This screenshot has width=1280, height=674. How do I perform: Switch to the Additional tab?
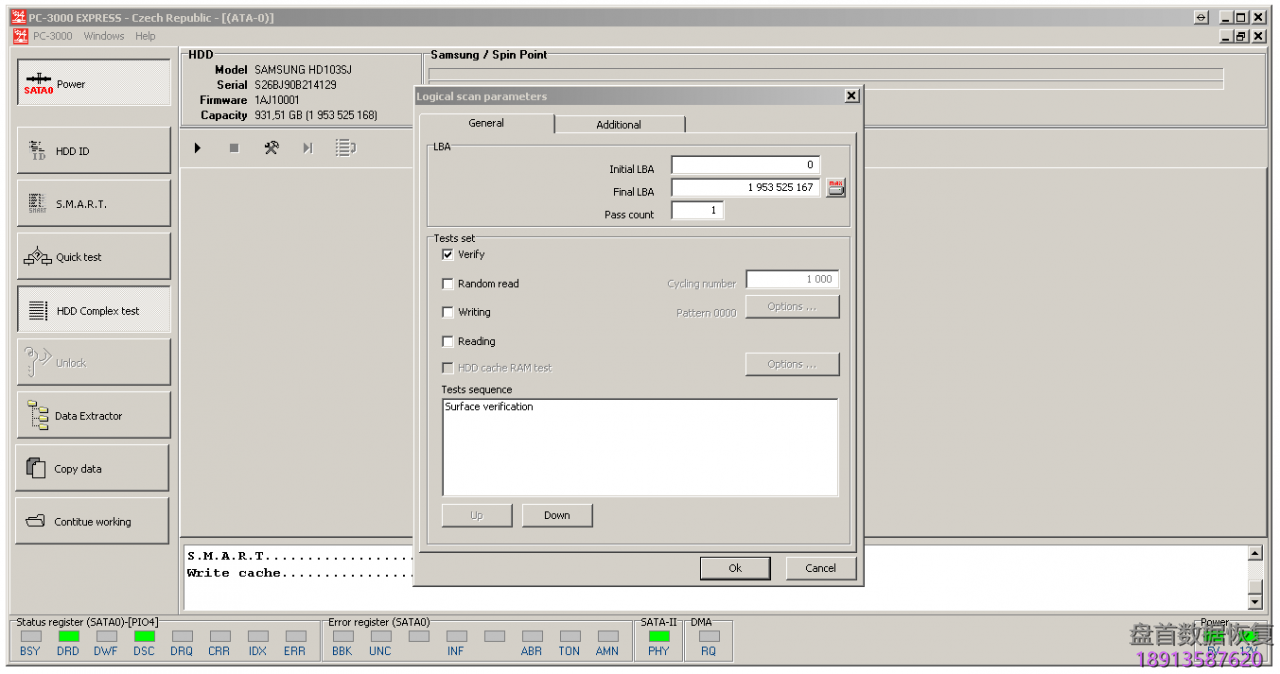click(x=619, y=125)
